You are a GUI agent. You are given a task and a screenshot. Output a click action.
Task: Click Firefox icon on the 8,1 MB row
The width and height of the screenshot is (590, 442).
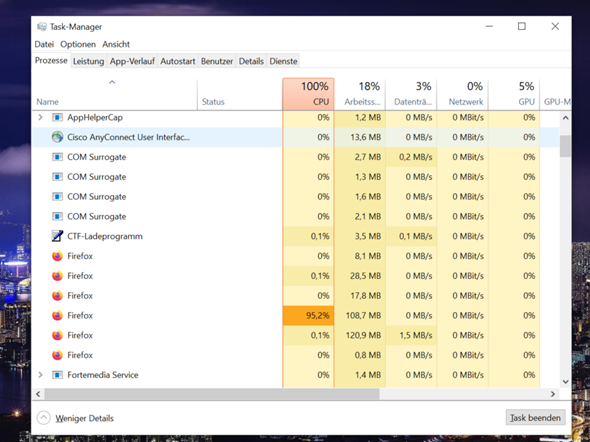pos(57,256)
